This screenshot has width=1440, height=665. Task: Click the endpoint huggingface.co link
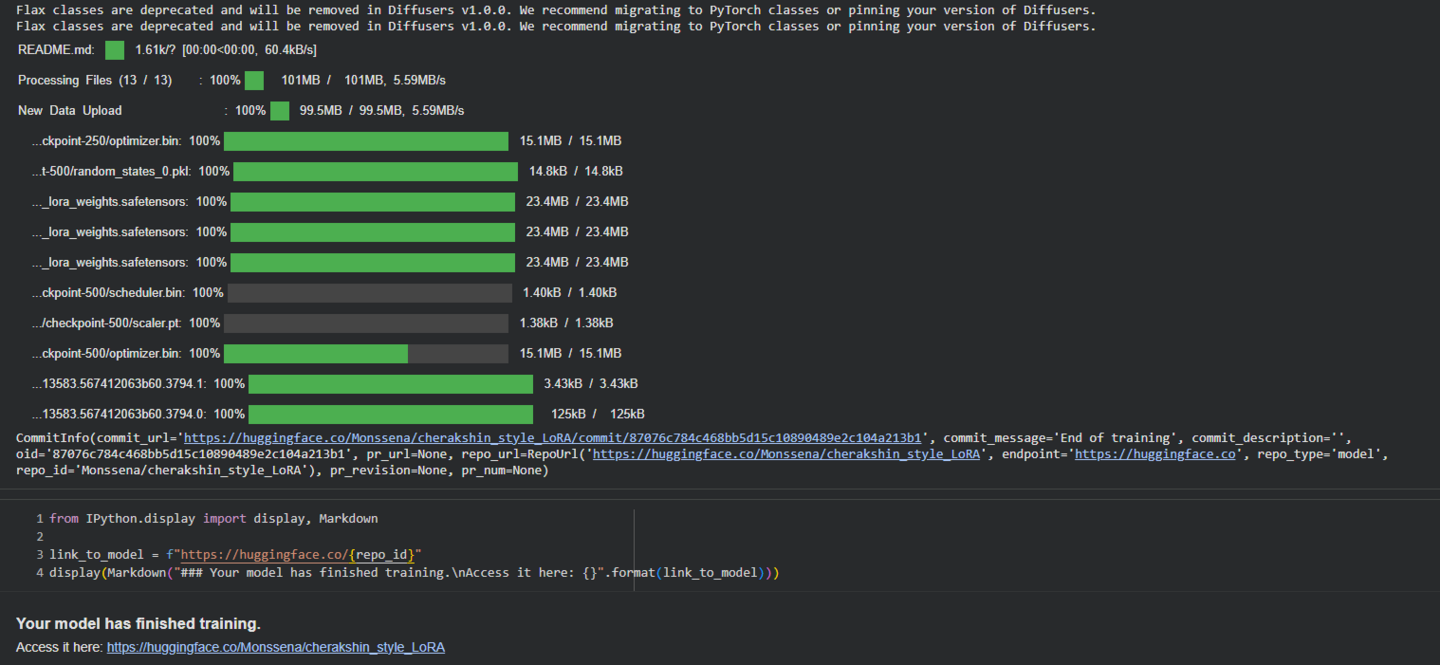click(1154, 454)
